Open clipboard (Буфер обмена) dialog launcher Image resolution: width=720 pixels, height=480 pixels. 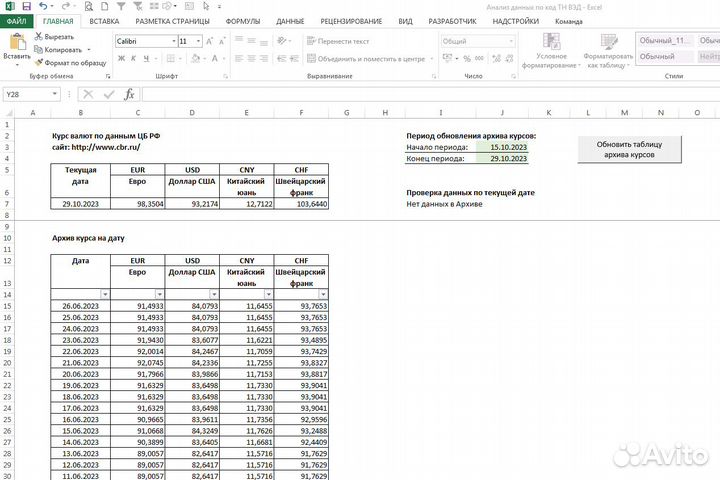[108, 76]
